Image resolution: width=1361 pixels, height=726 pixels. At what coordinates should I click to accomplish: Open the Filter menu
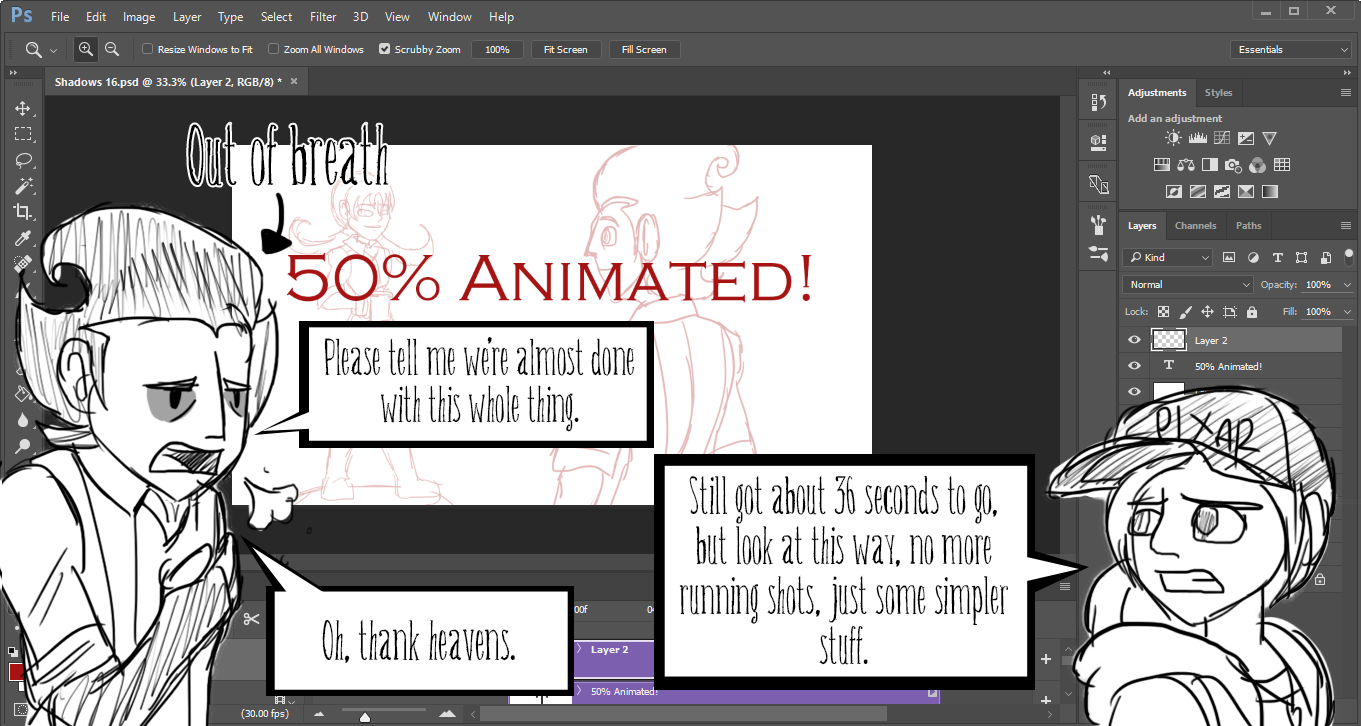coord(323,17)
